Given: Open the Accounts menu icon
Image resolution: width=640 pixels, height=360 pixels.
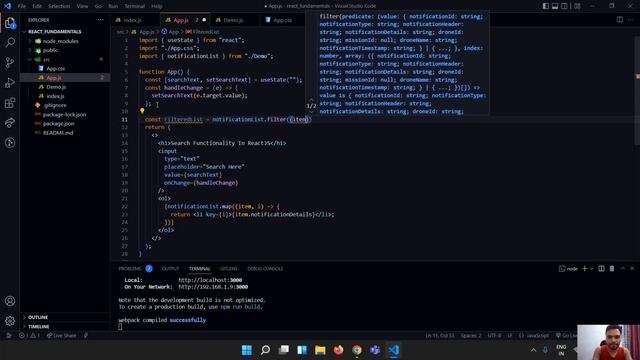Looking at the screenshot, I should pyautogui.click(x=10, y=301).
